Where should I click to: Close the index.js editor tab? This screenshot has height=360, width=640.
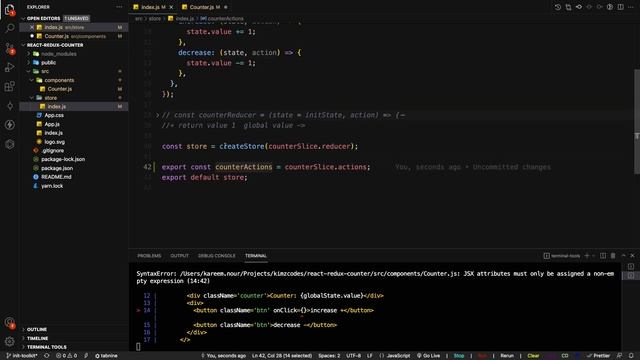[x=171, y=7]
